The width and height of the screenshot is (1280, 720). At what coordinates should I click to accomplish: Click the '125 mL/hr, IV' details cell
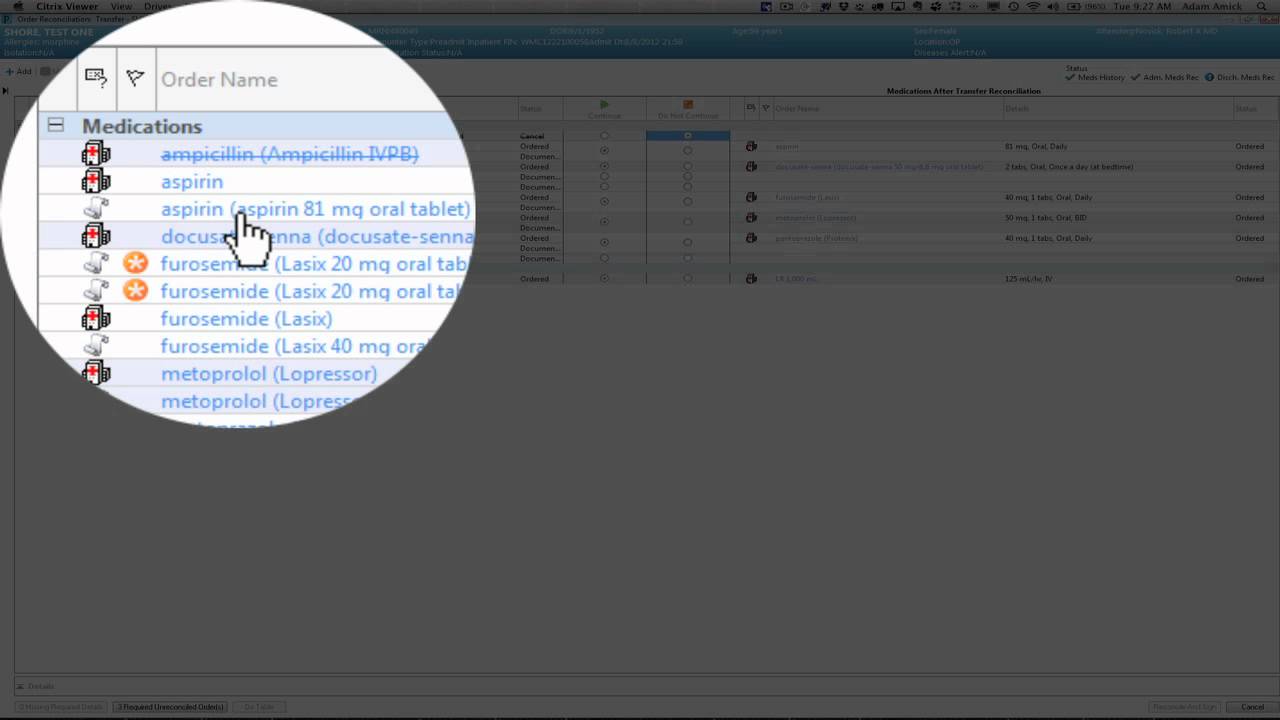[x=1028, y=279]
